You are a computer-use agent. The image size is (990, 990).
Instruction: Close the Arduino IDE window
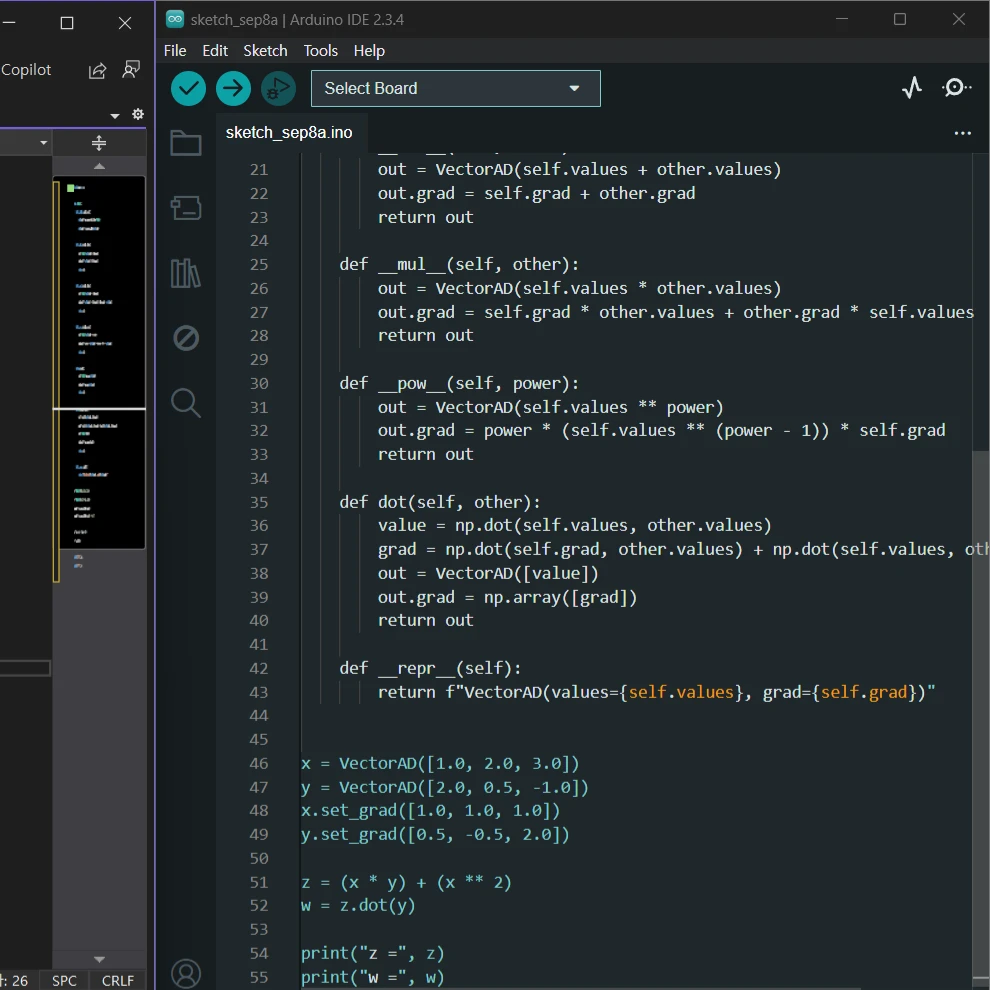(958, 20)
